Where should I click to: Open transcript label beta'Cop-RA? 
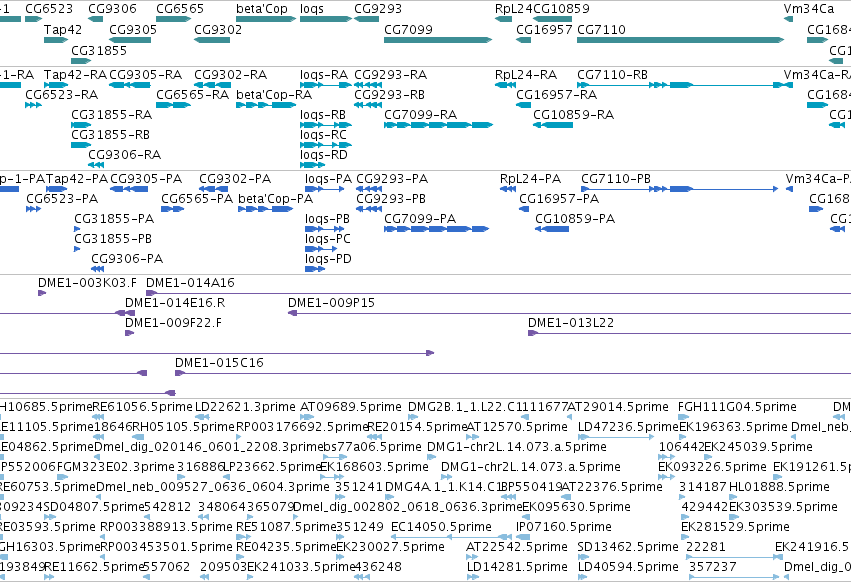click(x=274, y=94)
